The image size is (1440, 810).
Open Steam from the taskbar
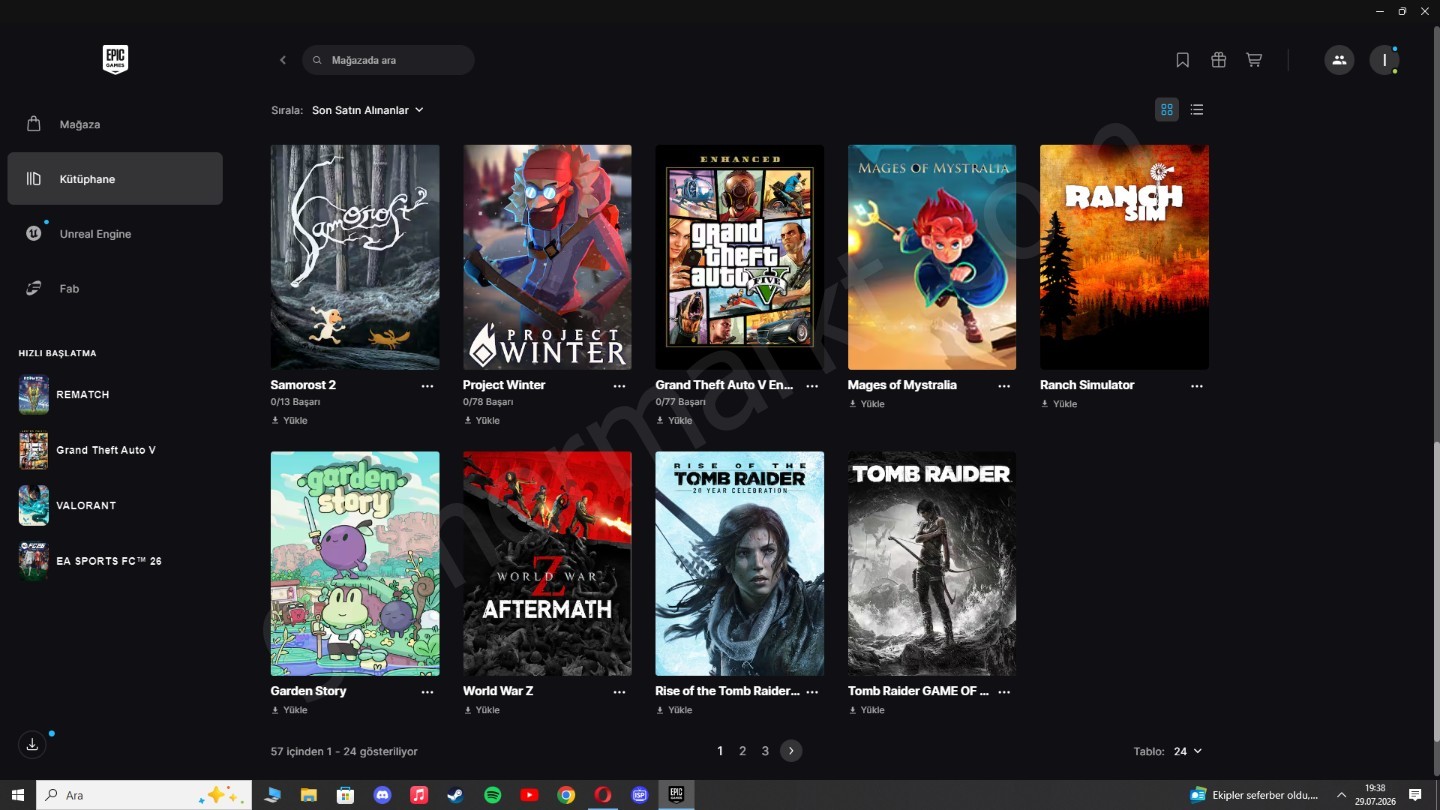click(x=455, y=795)
